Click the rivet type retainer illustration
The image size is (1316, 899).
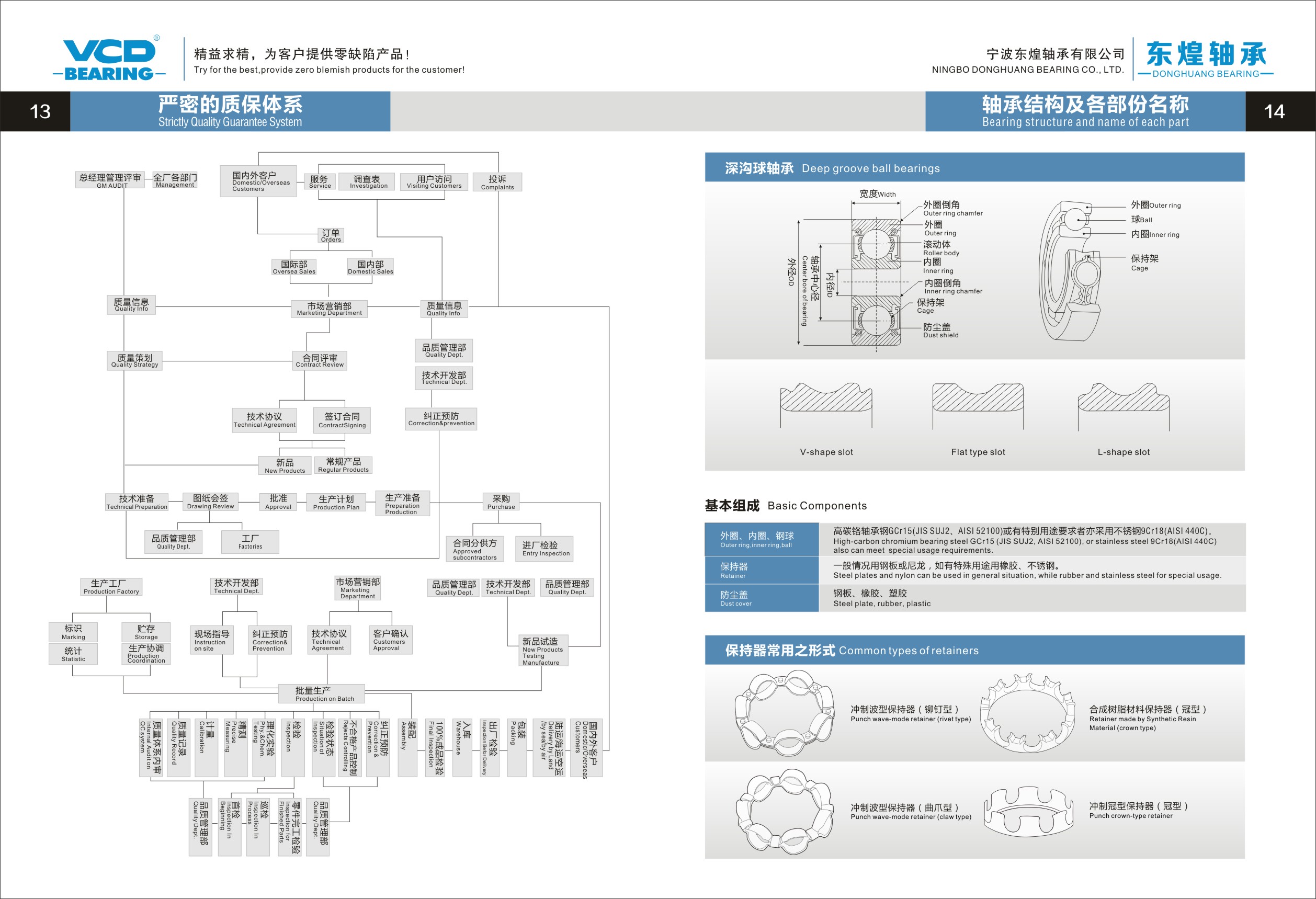tap(783, 713)
